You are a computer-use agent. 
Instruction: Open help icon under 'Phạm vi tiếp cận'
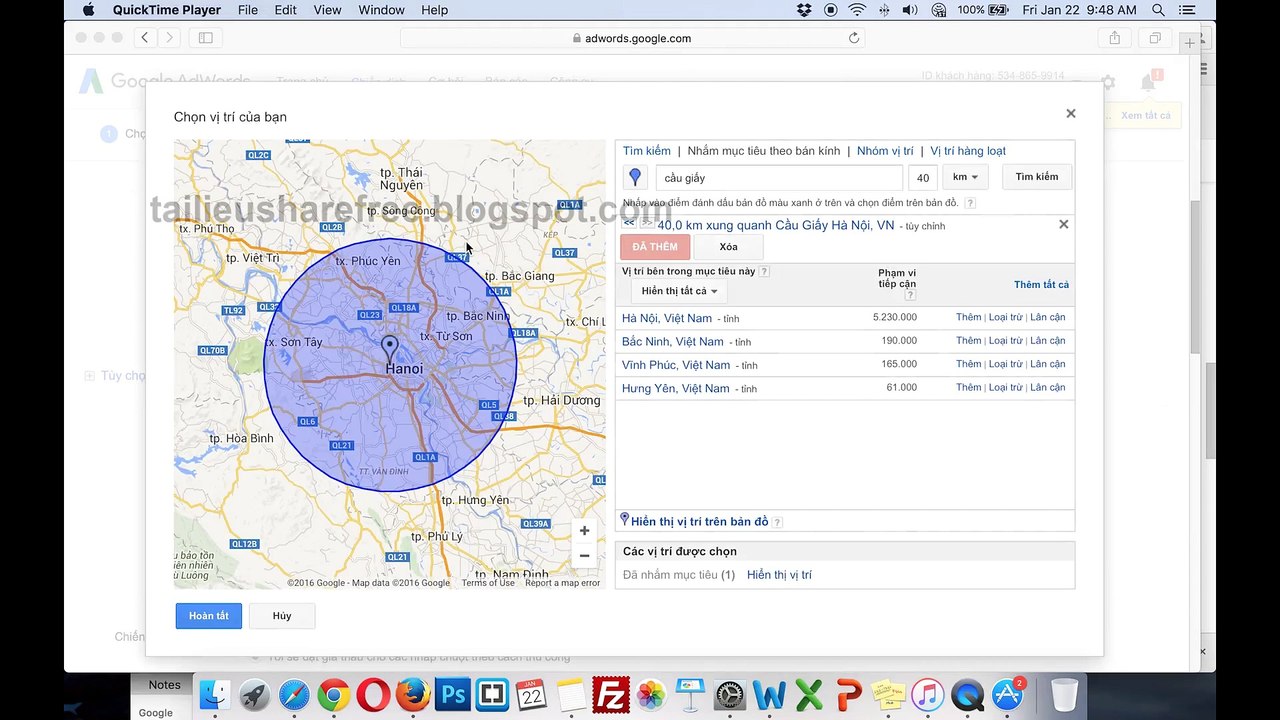pyautogui.click(x=910, y=295)
